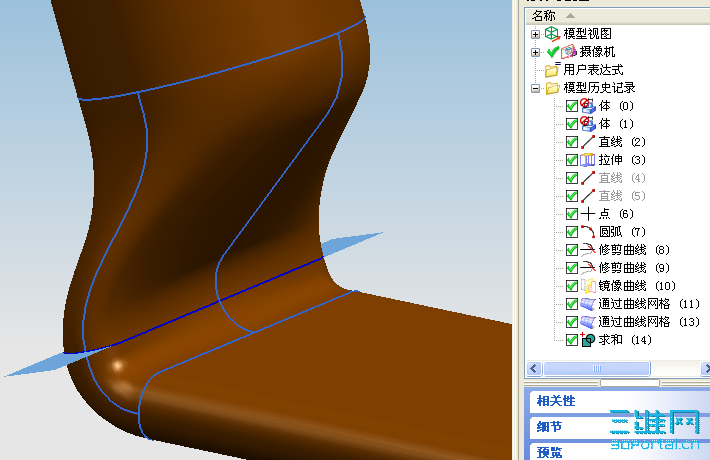Click the 直线 (5) line icon
The image size is (710, 460).
tap(588, 196)
